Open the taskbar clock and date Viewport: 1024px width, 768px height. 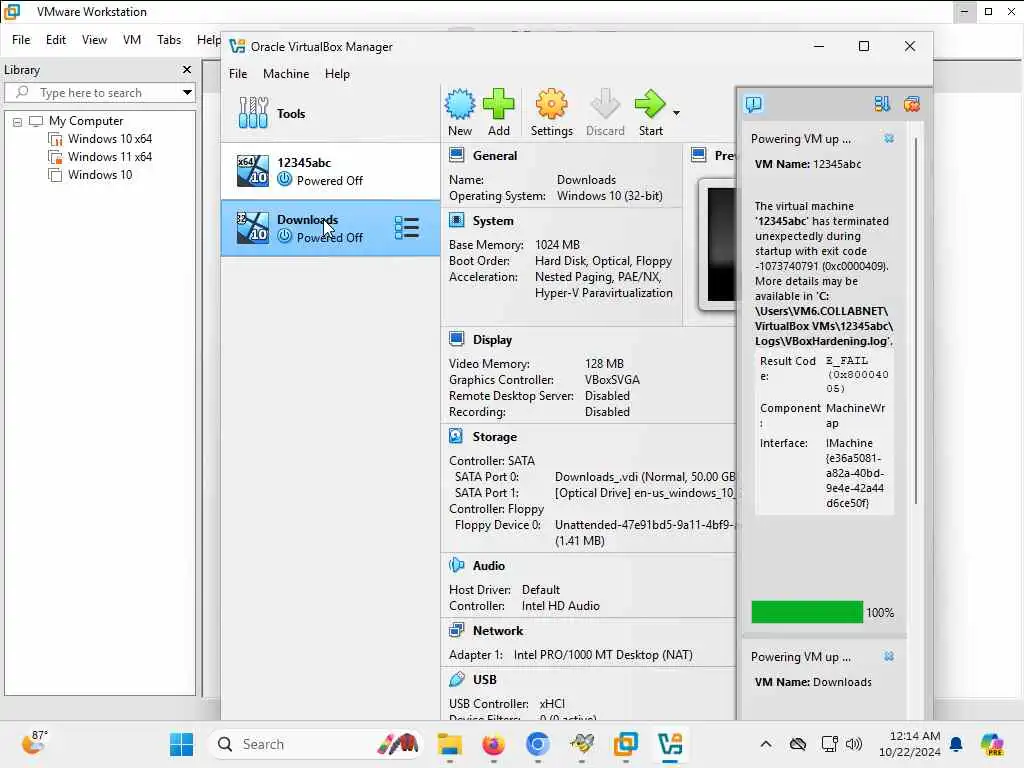(x=908, y=744)
